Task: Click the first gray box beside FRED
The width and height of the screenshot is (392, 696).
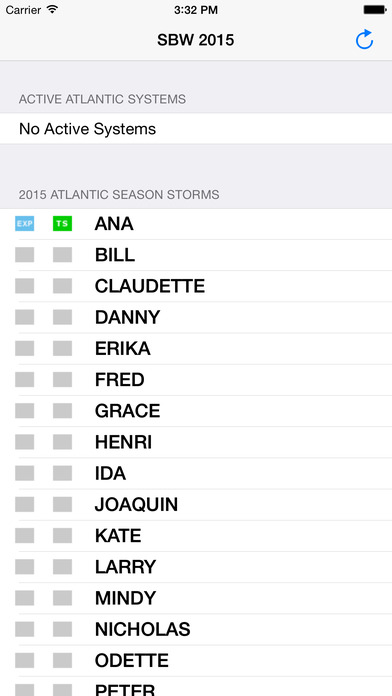Action: point(24,380)
